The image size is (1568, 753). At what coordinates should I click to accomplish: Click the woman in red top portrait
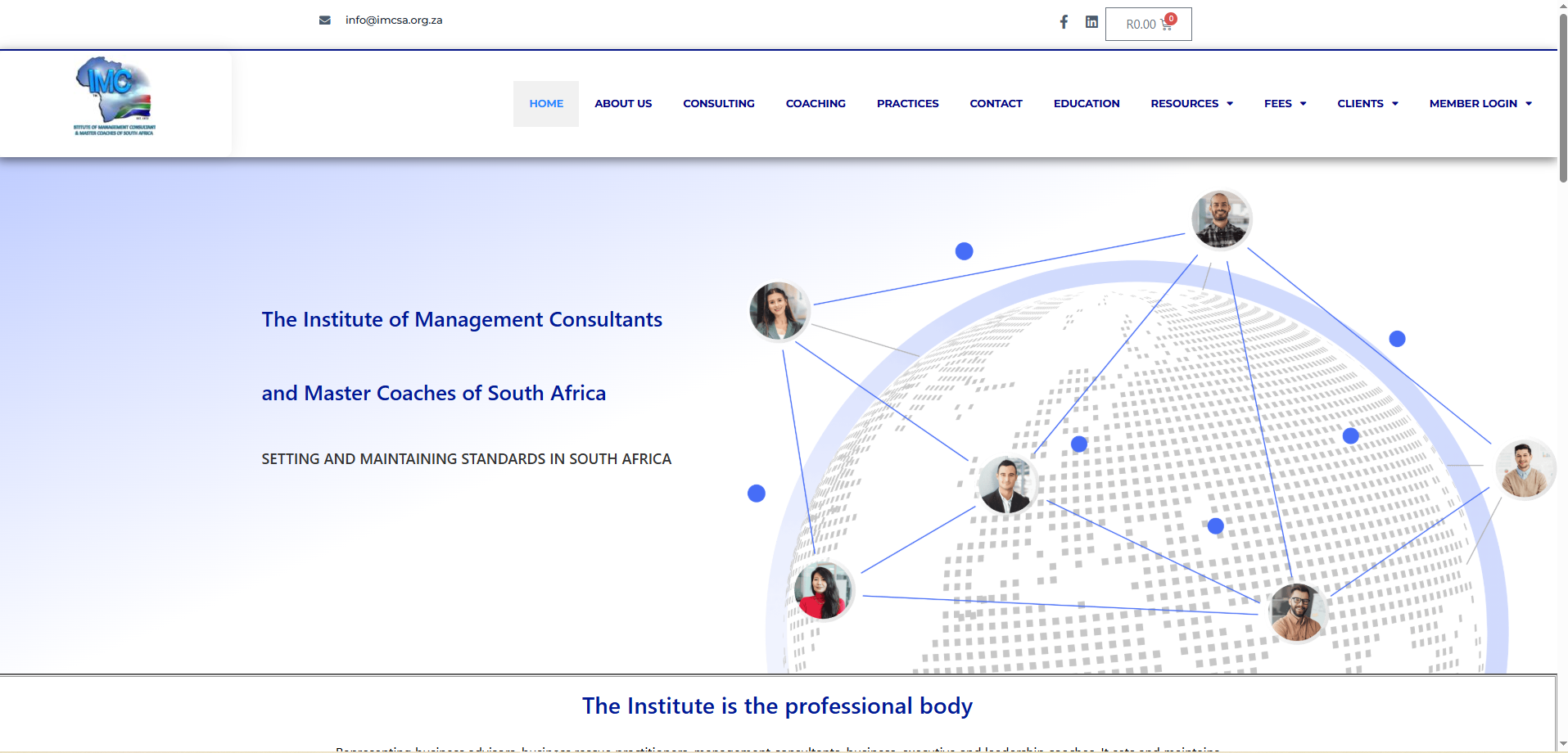(x=823, y=590)
